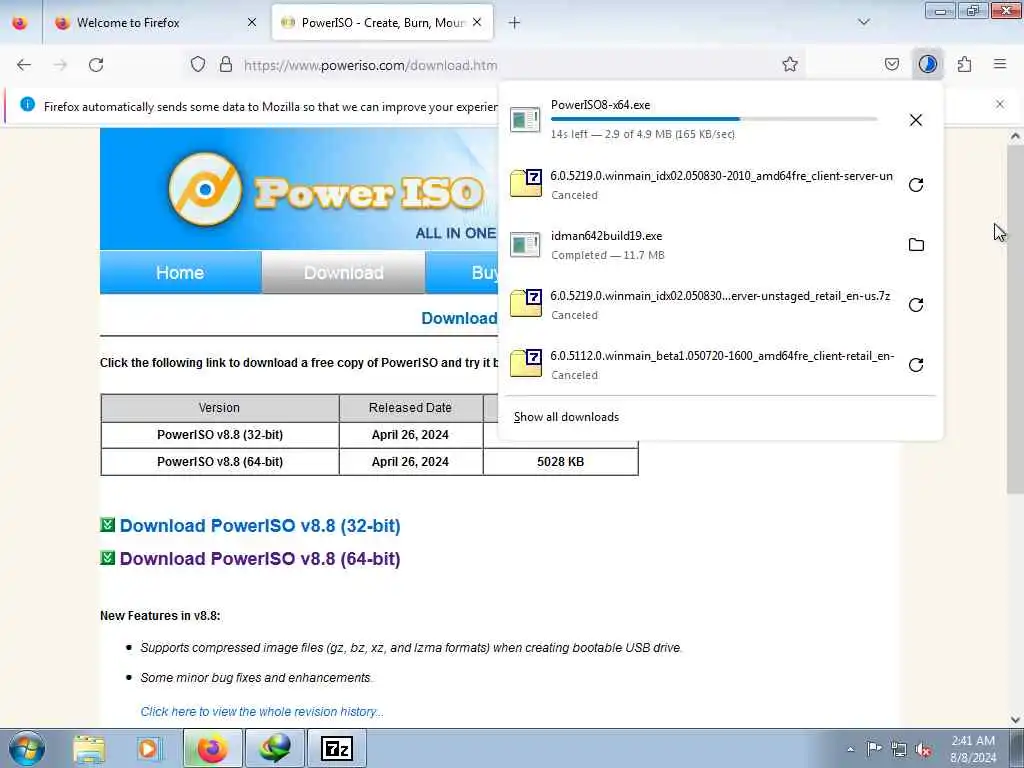Select the PowerISO - Create, Burn tab
The width and height of the screenshot is (1024, 768).
[382, 23]
